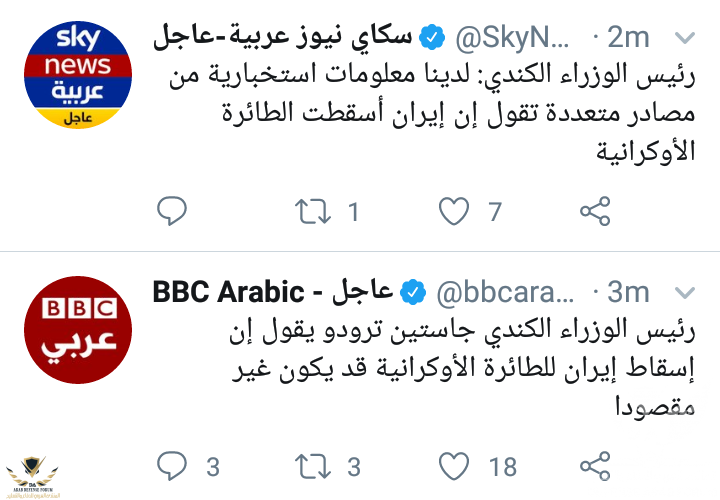
Task: Share the Sky News Arabia tweet
Action: (x=596, y=211)
